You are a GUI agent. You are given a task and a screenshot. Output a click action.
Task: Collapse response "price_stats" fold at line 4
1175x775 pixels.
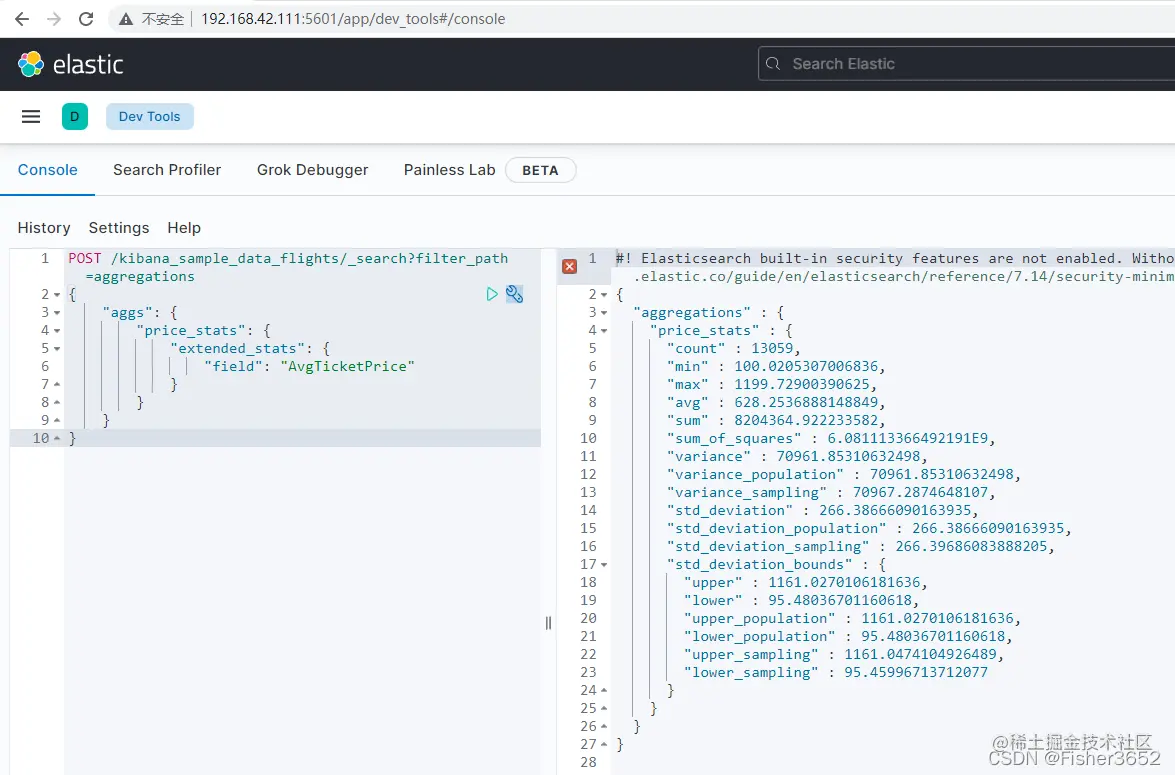604,331
